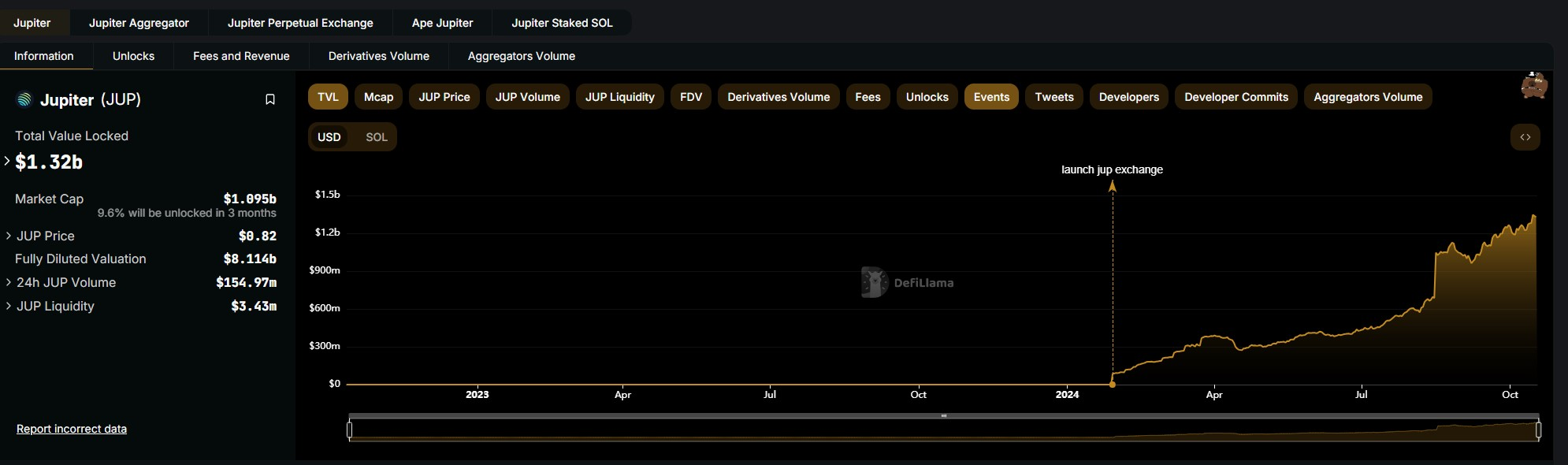Viewport: 1568px width, 465px height.
Task: Enable the Developer Commits series
Action: coord(1236,97)
